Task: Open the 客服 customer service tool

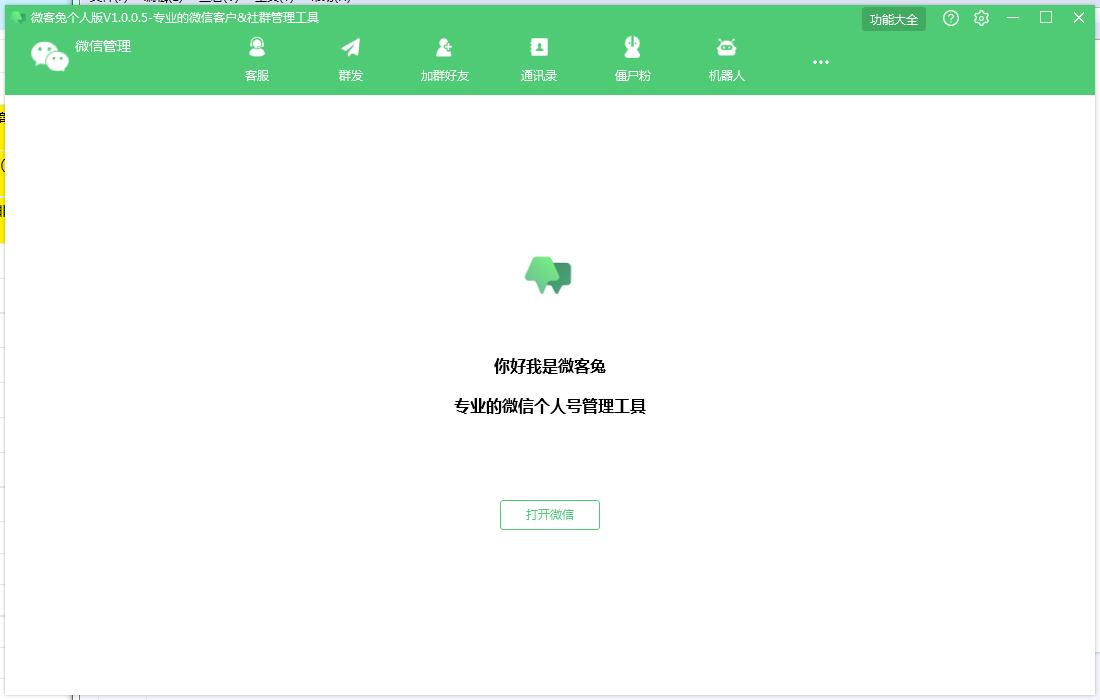Action: point(257,59)
